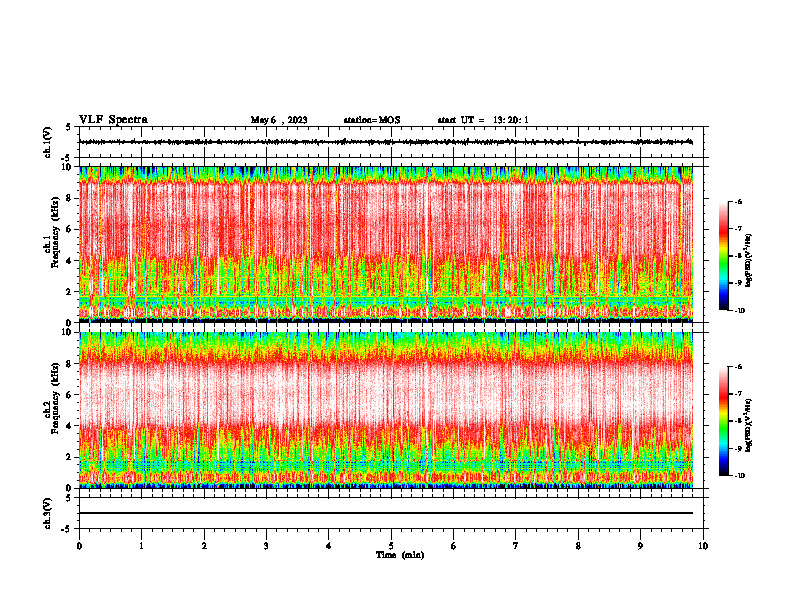The width and height of the screenshot is (792, 612).
Task: Click the ch.2 spectrogram plot area
Action: (x=386, y=410)
